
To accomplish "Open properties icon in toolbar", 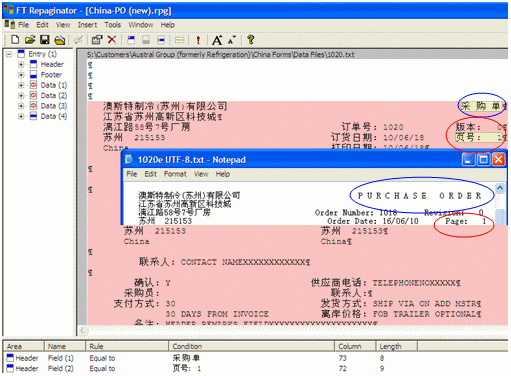I will 97,40.
